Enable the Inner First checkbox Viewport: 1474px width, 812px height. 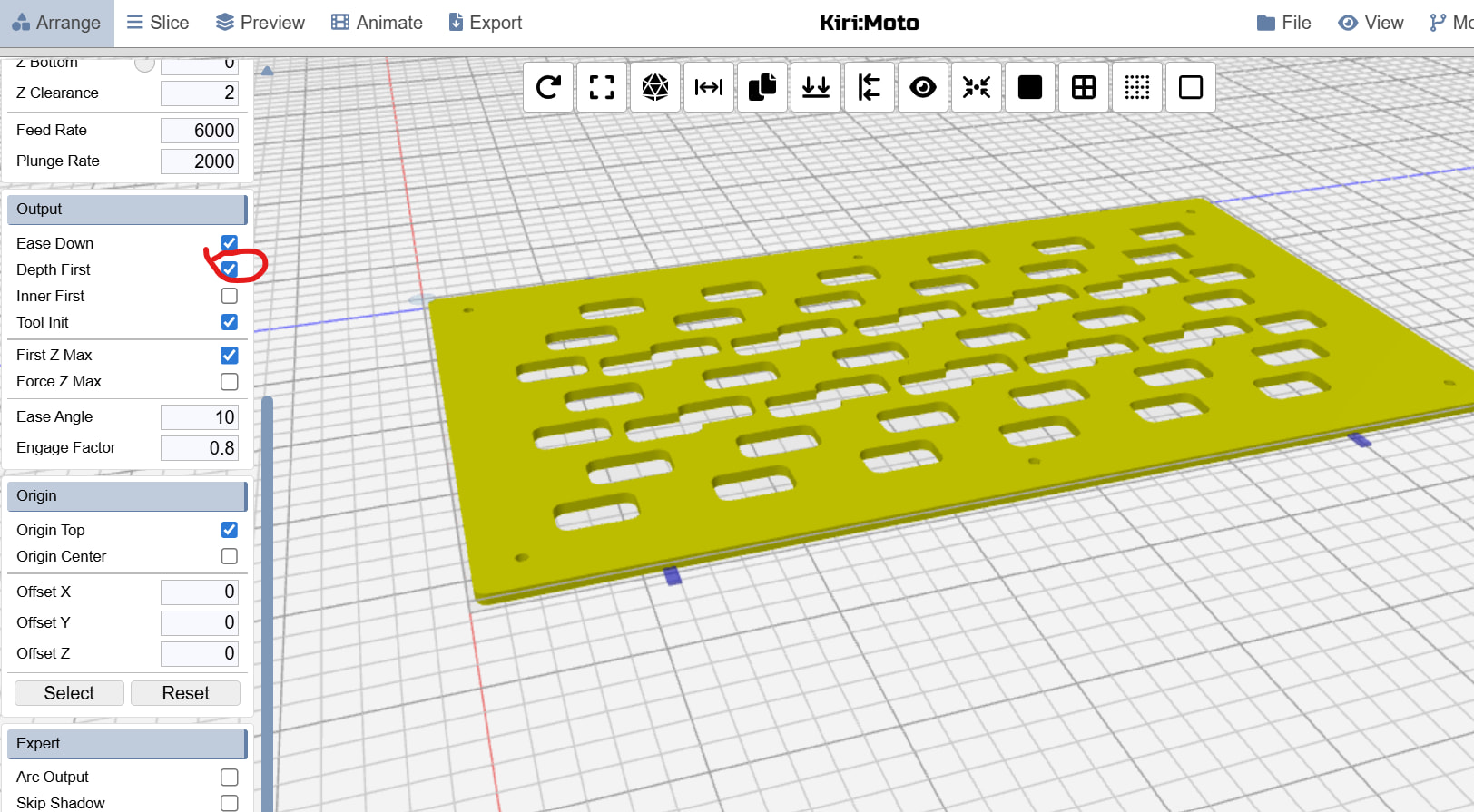(x=230, y=296)
